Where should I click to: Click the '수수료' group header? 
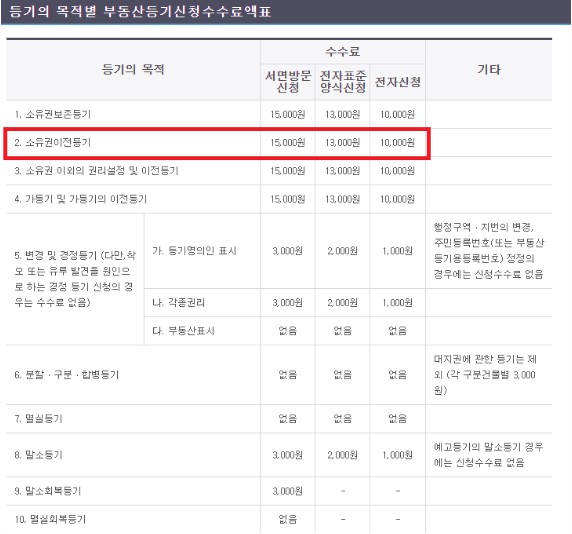[x=343, y=51]
